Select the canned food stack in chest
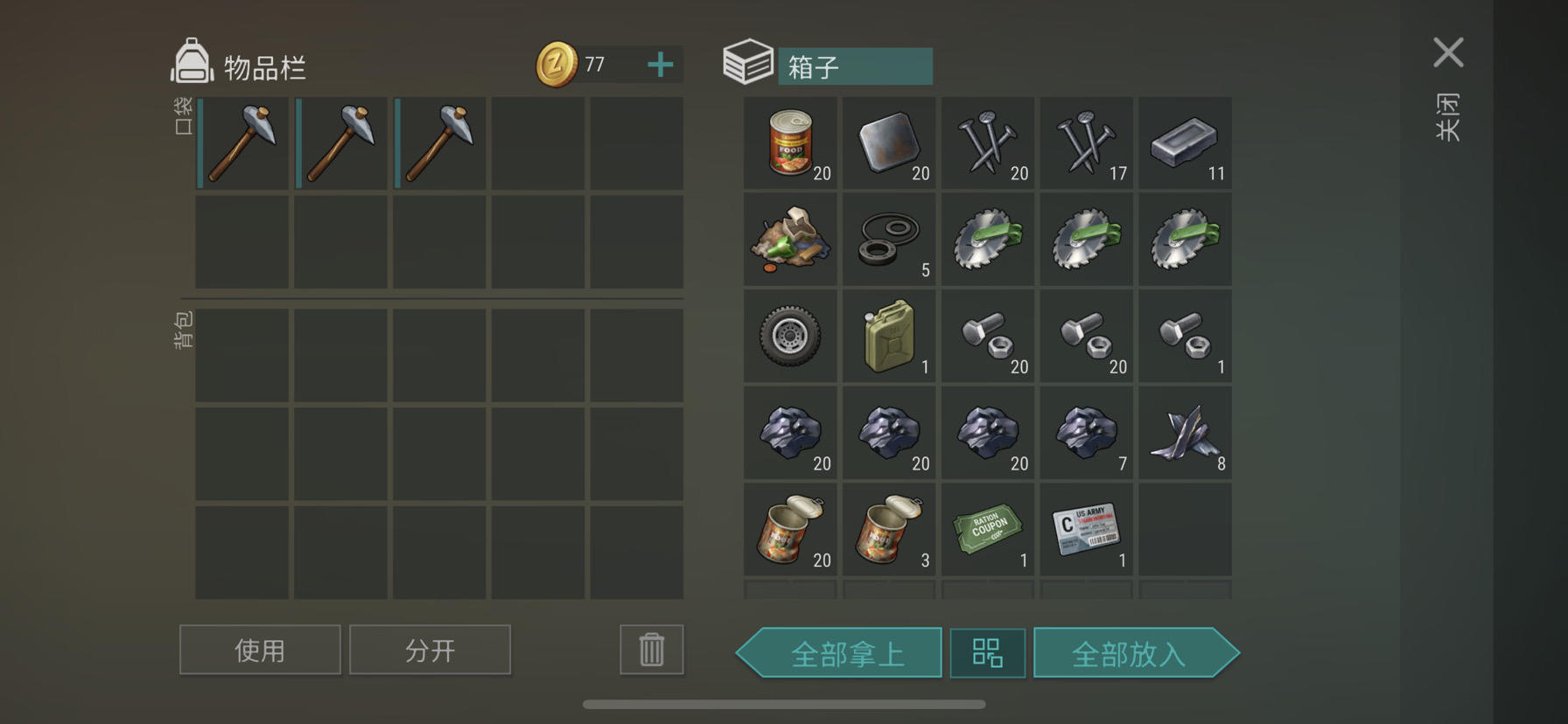Image resolution: width=1568 pixels, height=724 pixels. pyautogui.click(x=790, y=143)
